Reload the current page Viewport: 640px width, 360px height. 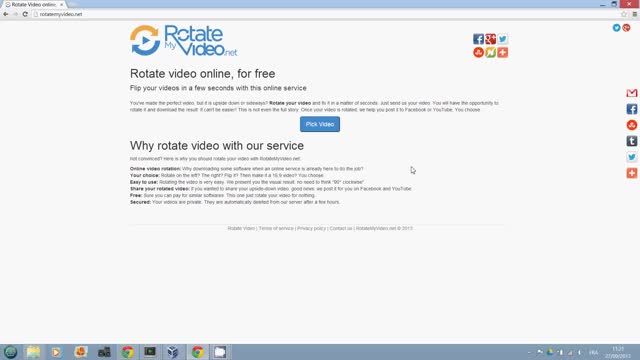click(25, 14)
